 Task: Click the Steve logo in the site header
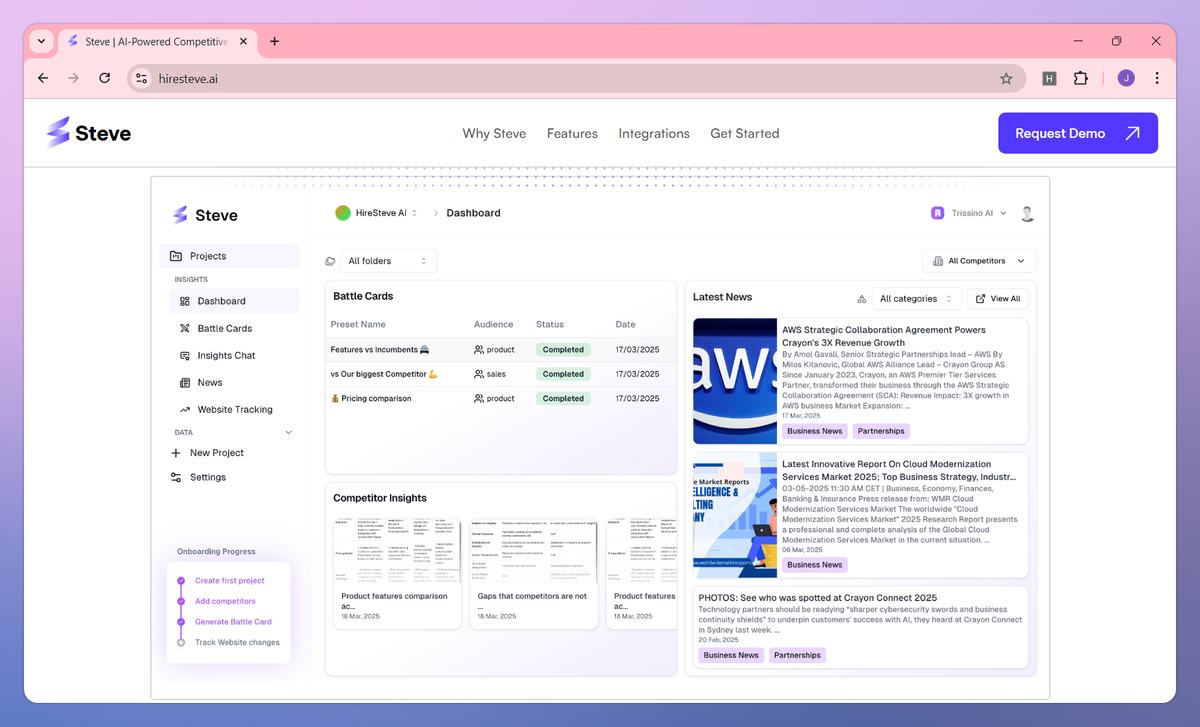[88, 133]
